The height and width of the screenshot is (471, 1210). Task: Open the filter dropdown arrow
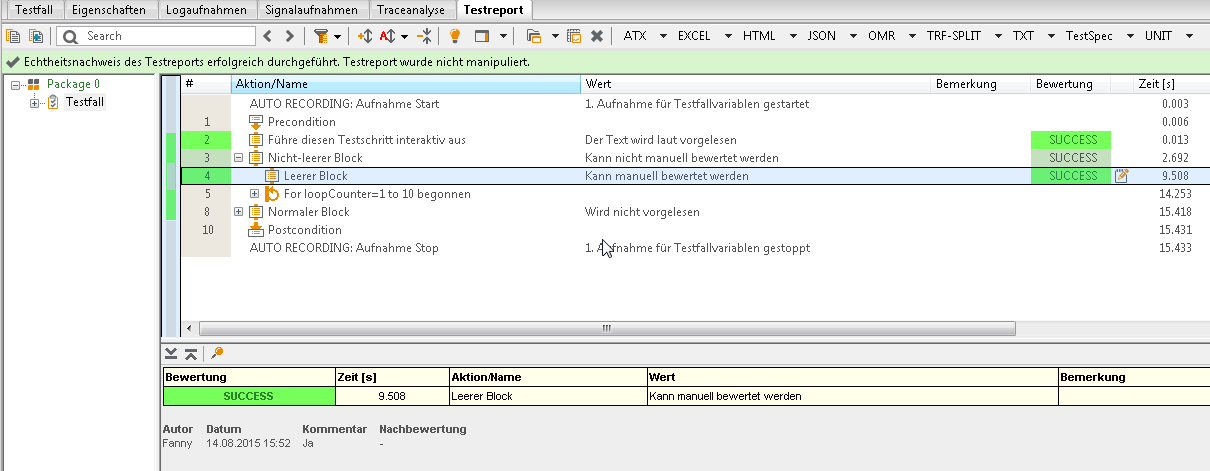338,37
